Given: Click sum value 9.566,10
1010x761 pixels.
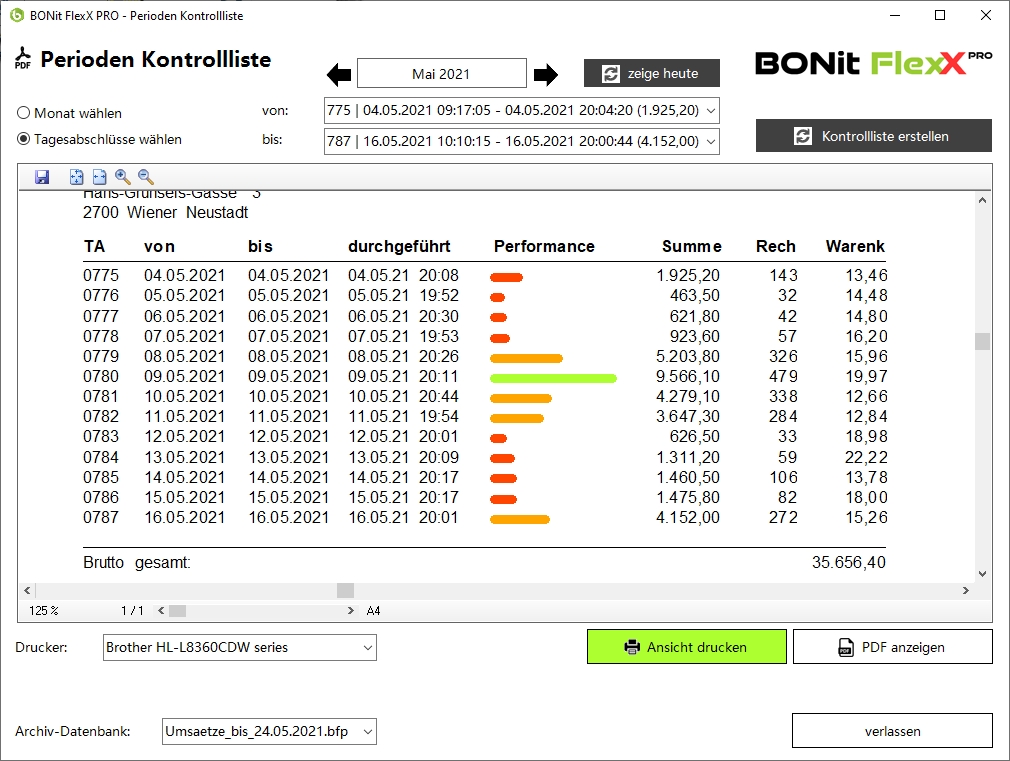Looking at the screenshot, I should 688,376.
